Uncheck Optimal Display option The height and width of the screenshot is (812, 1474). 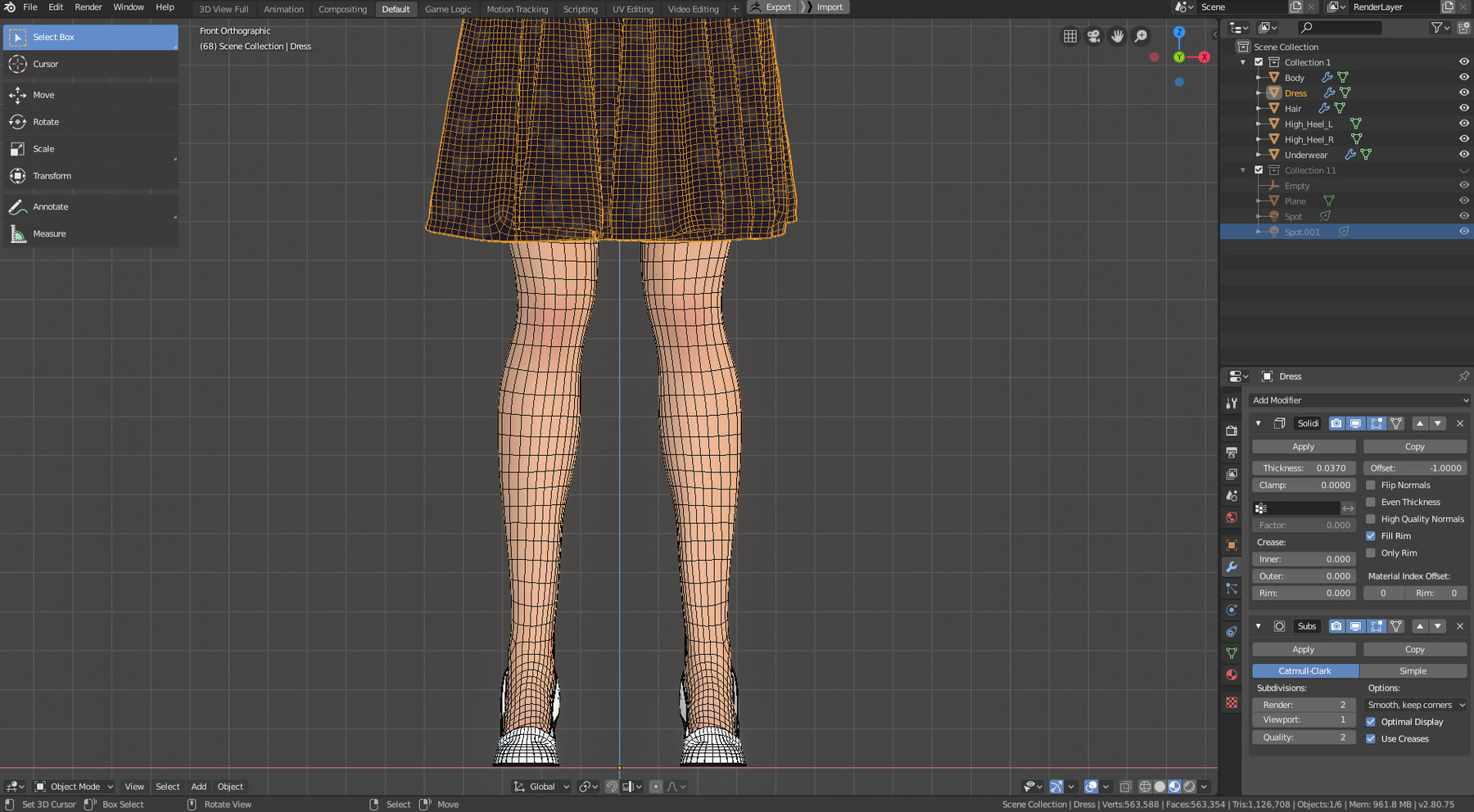[1371, 722]
